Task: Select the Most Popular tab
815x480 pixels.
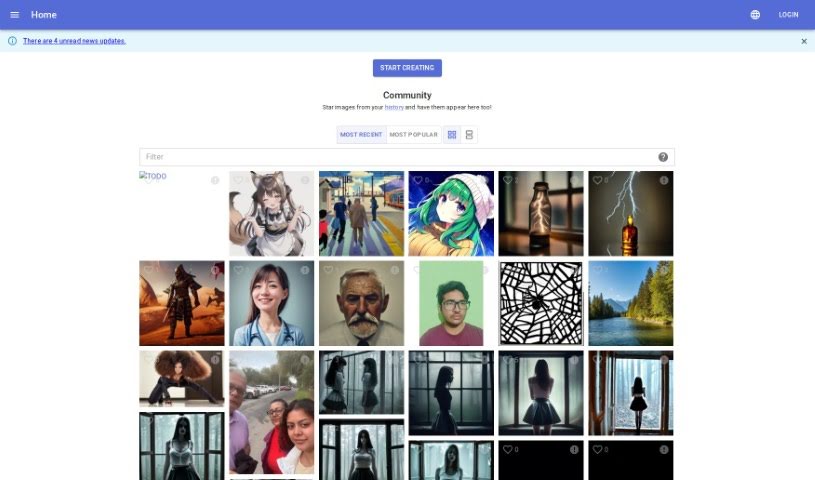Action: click(413, 135)
